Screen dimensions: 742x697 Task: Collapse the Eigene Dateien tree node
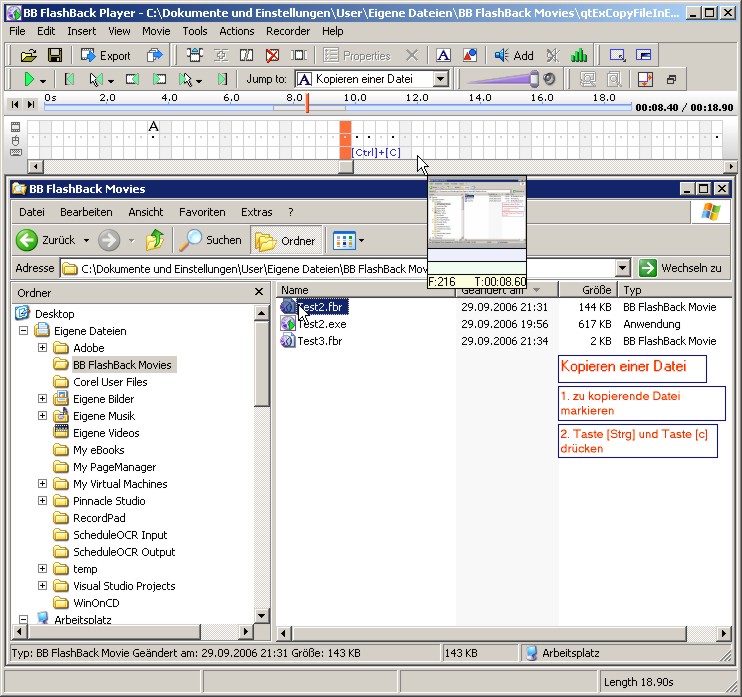tap(23, 331)
